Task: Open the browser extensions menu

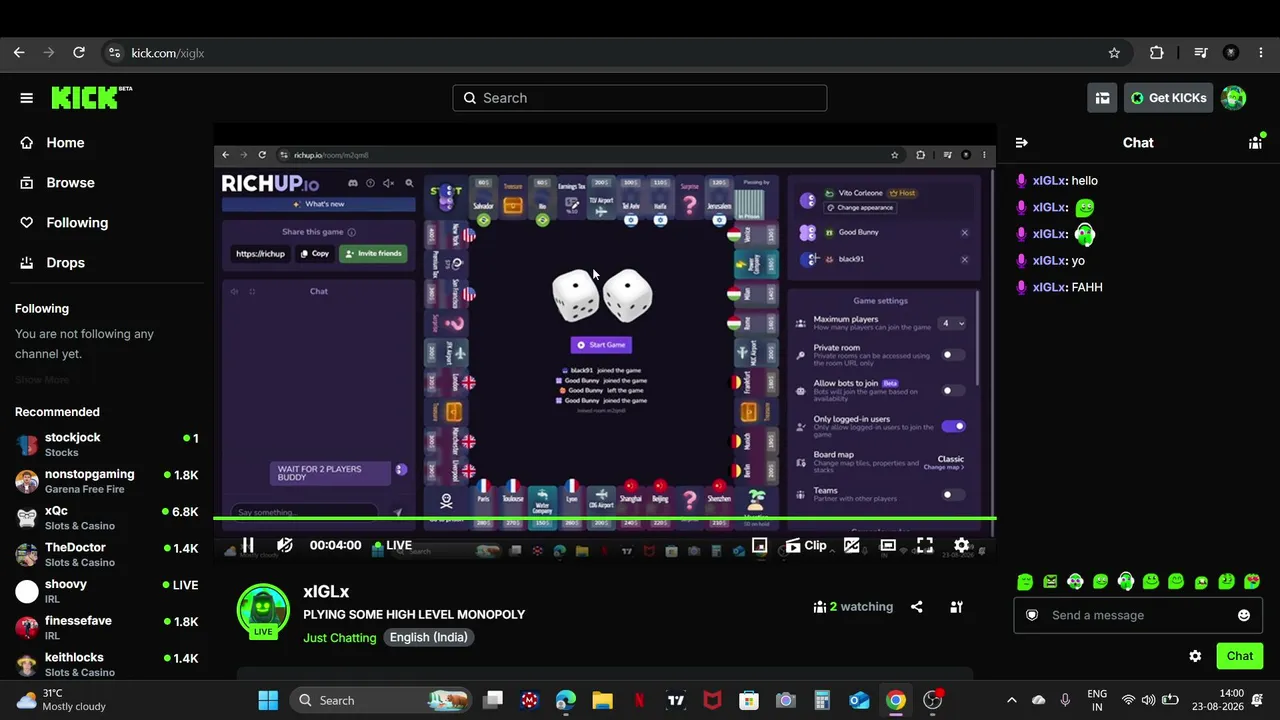Action: pos(1157,53)
